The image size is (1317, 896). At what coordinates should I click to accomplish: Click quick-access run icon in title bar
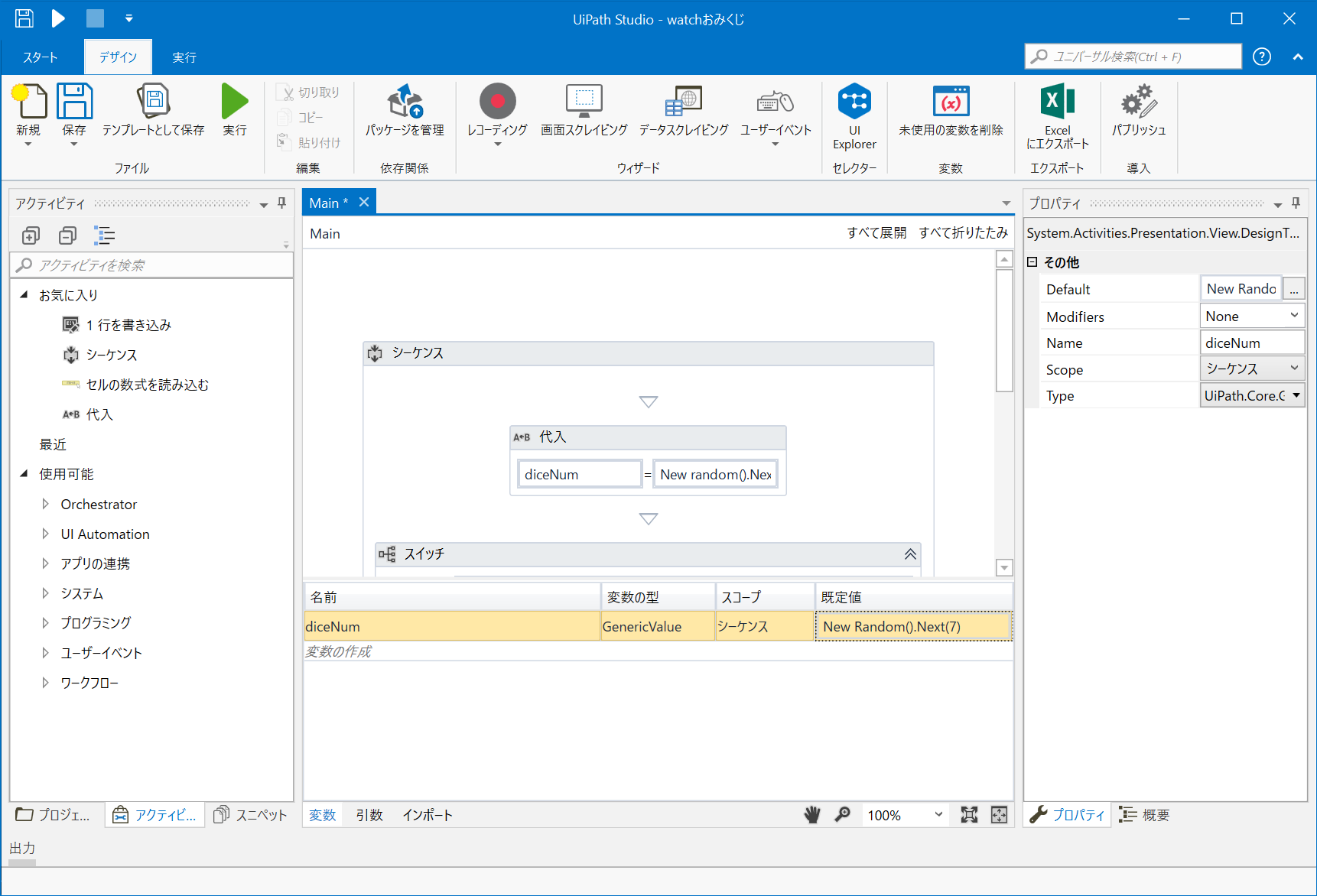coord(58,18)
